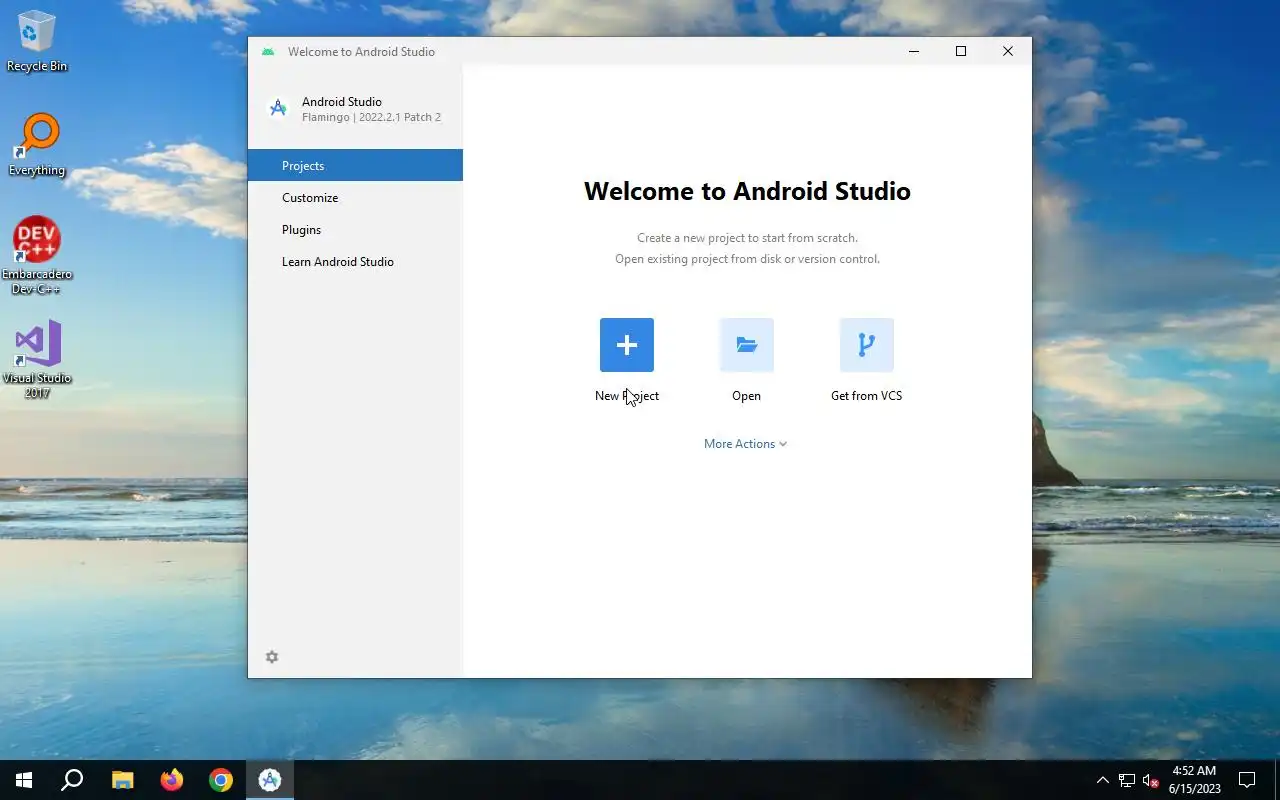Image resolution: width=1280 pixels, height=800 pixels.
Task: Select the Everything desktop shortcut
Action: [x=37, y=146]
